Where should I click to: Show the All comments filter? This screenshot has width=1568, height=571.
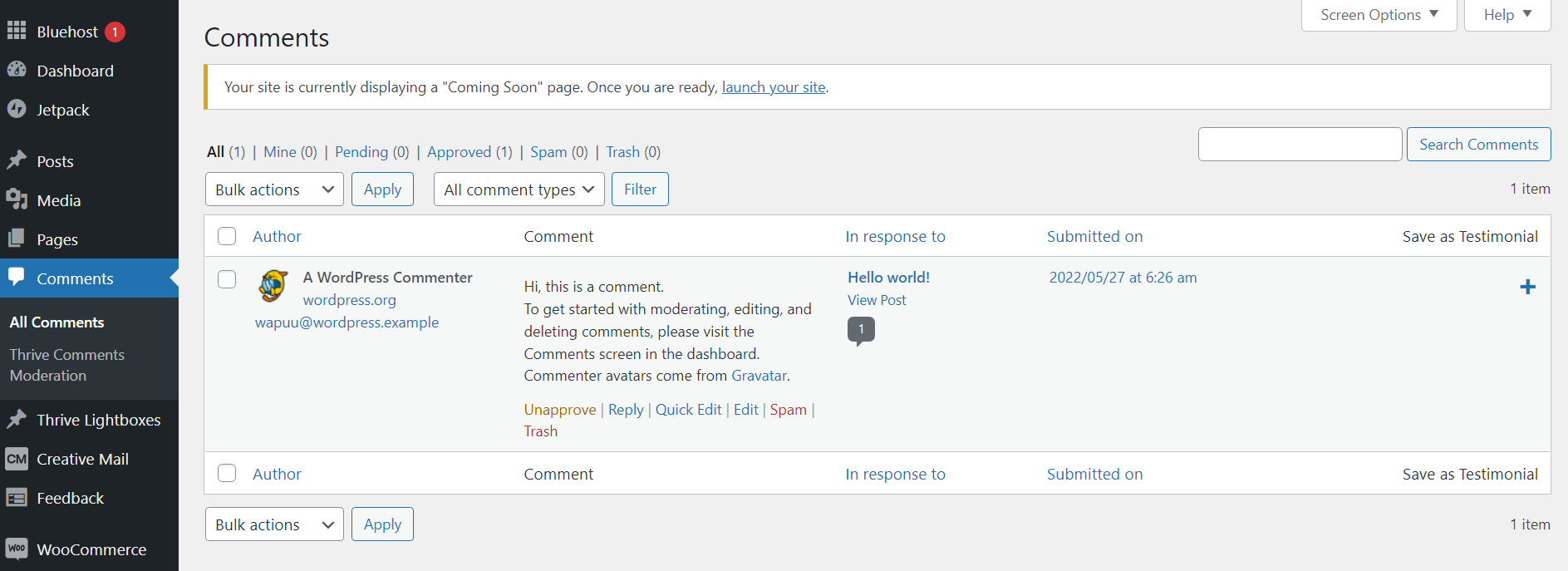click(226, 152)
